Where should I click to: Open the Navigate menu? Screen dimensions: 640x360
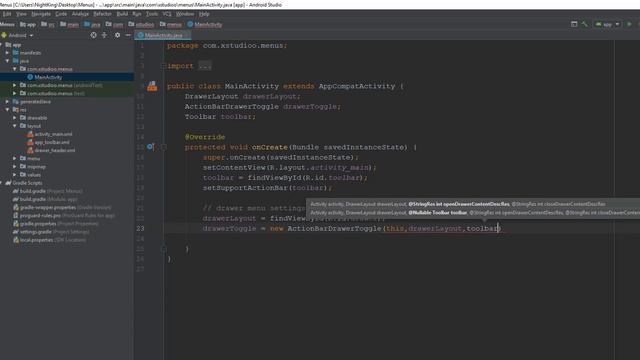[41, 14]
